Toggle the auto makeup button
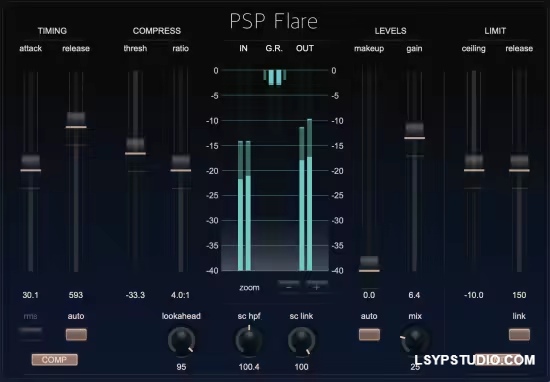The height and width of the screenshot is (382, 550). point(369,334)
